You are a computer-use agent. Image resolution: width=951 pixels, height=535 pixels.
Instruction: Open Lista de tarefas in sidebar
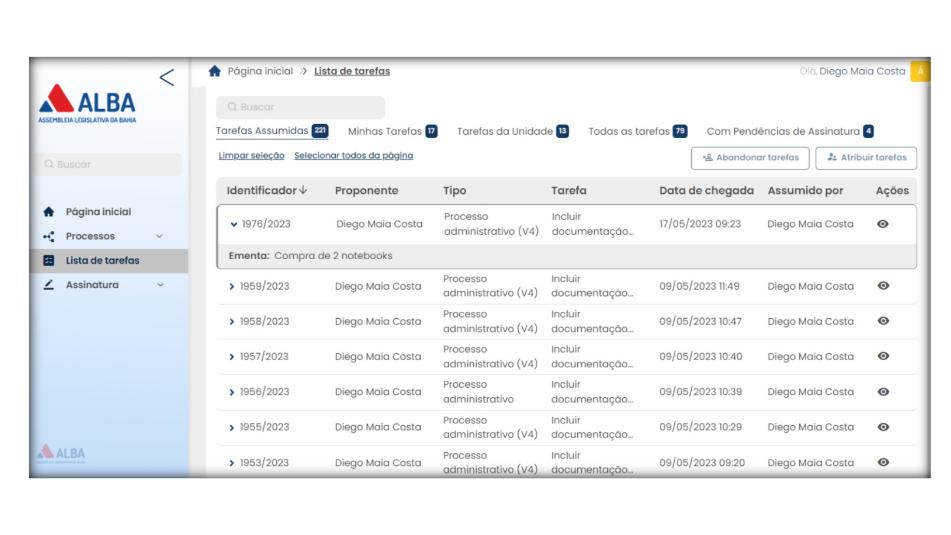click(x=101, y=261)
